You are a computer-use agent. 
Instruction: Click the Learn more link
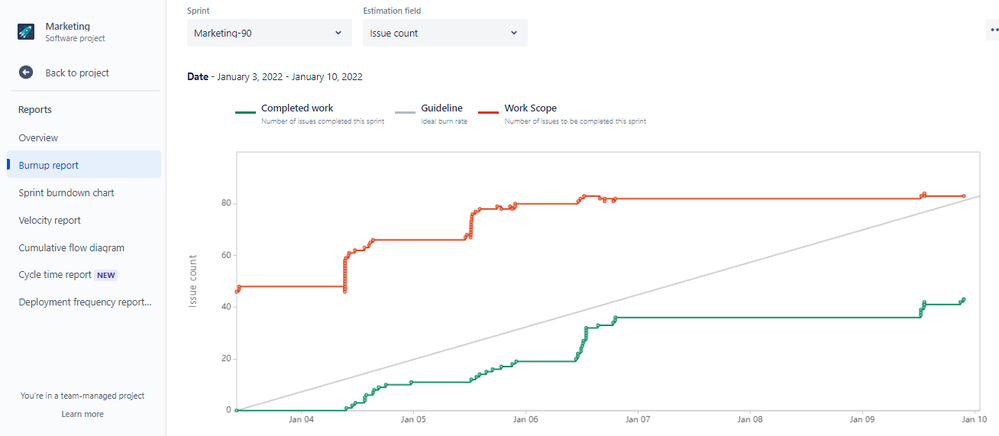click(82, 413)
